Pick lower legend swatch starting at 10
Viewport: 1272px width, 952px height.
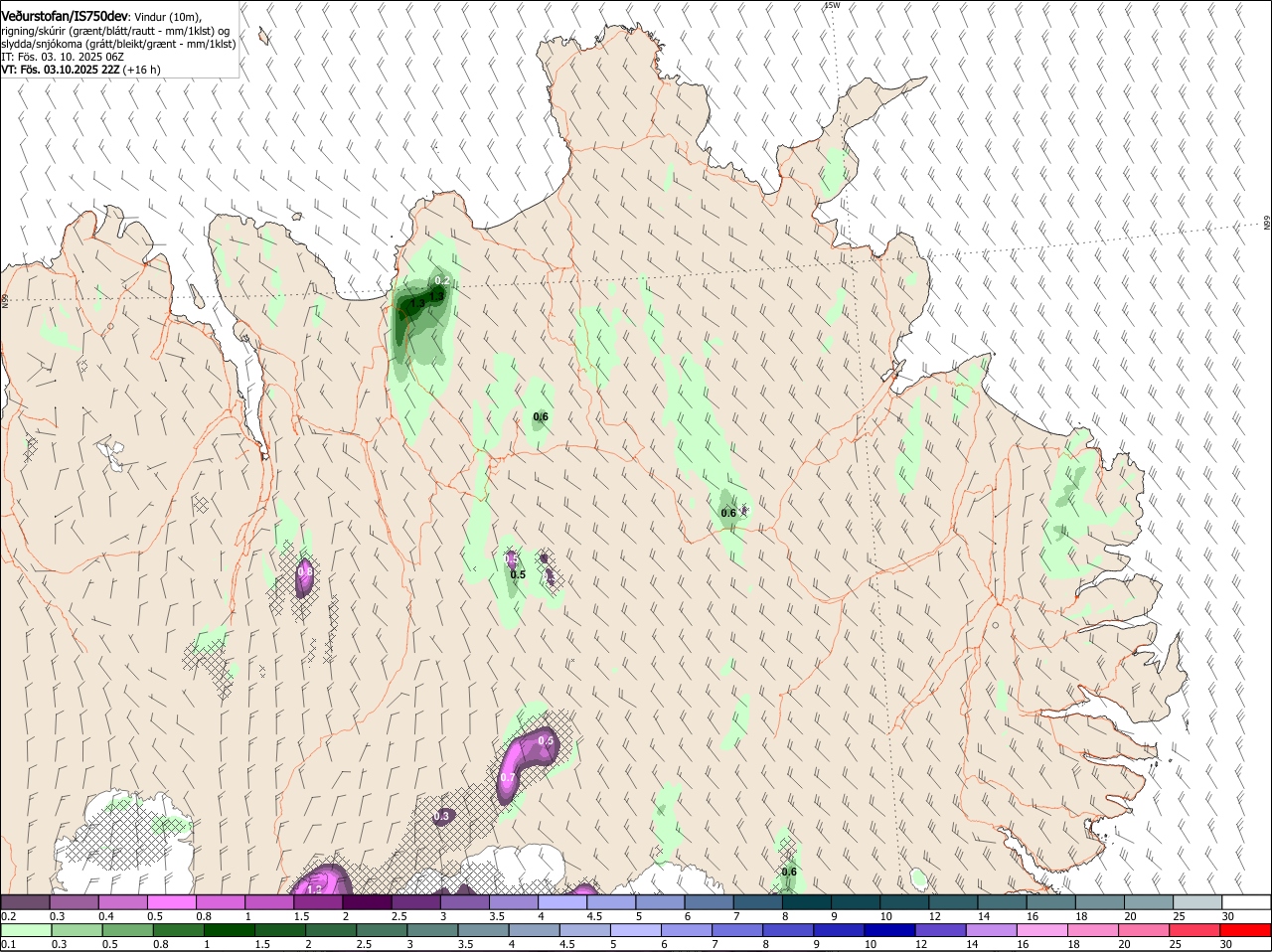click(889, 929)
